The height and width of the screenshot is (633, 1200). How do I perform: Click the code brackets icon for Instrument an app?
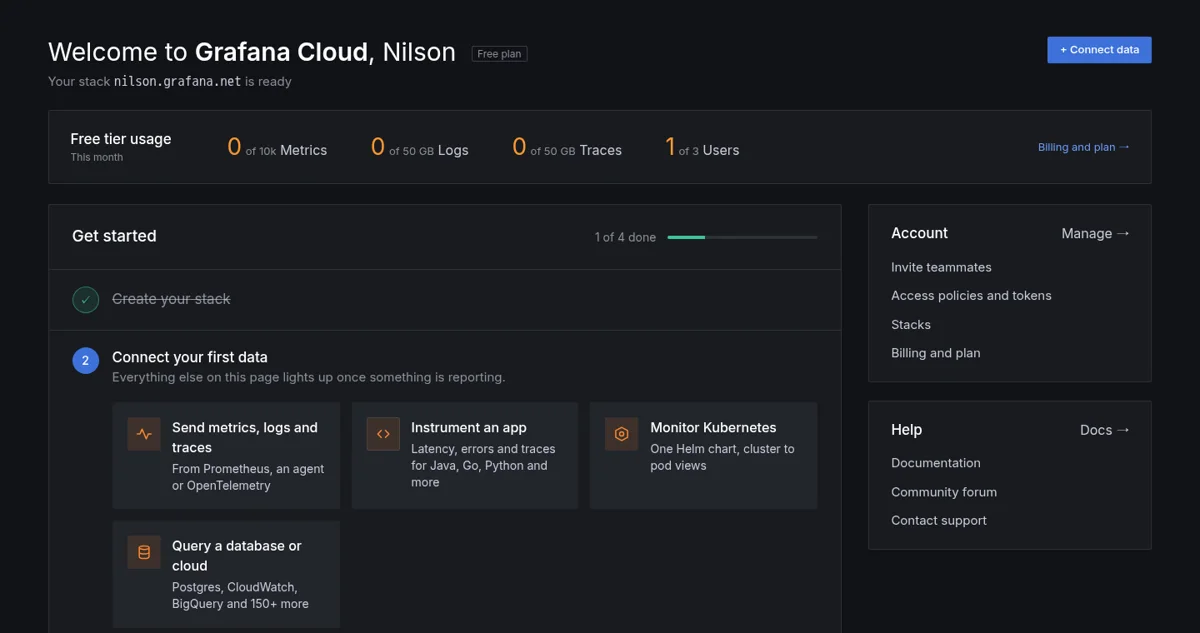pos(383,434)
